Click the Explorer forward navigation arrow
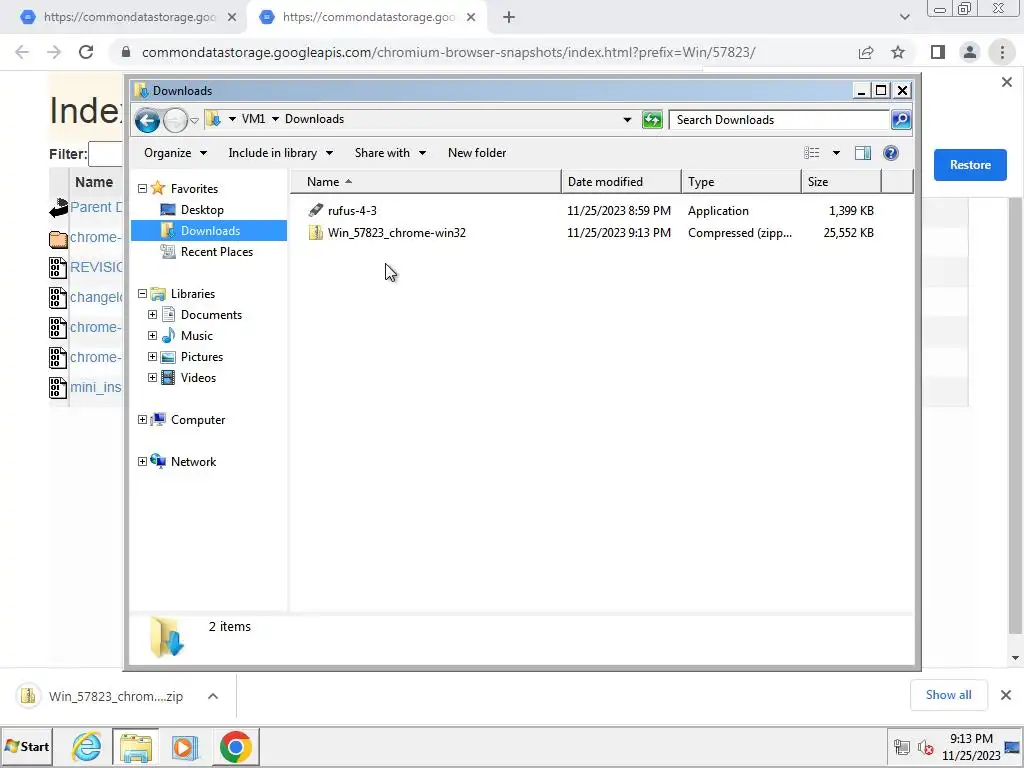 tap(174, 120)
